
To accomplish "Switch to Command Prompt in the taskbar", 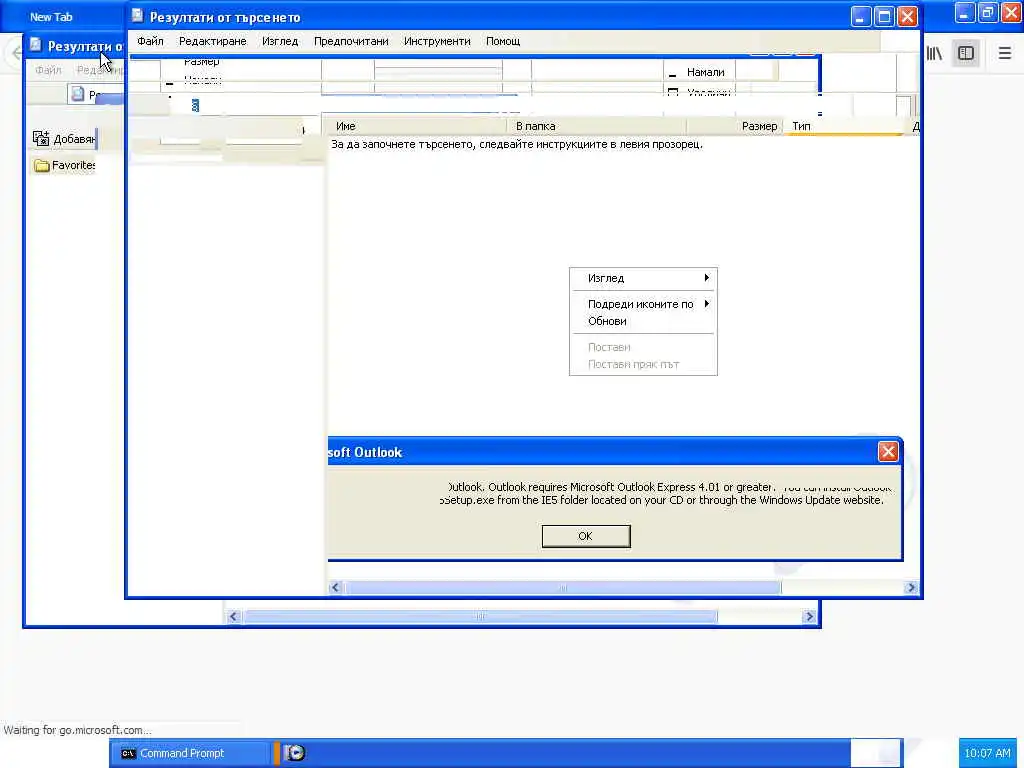I will pos(189,753).
